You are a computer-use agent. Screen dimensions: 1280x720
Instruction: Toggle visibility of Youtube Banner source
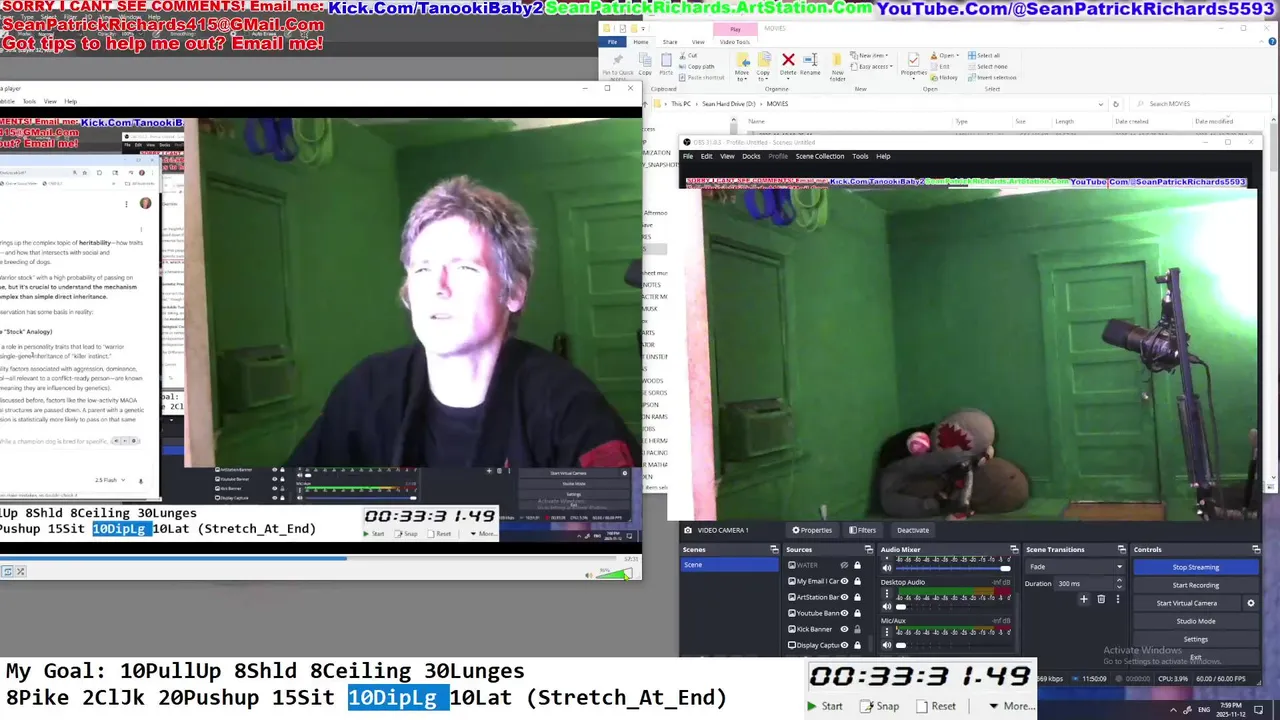tap(844, 613)
